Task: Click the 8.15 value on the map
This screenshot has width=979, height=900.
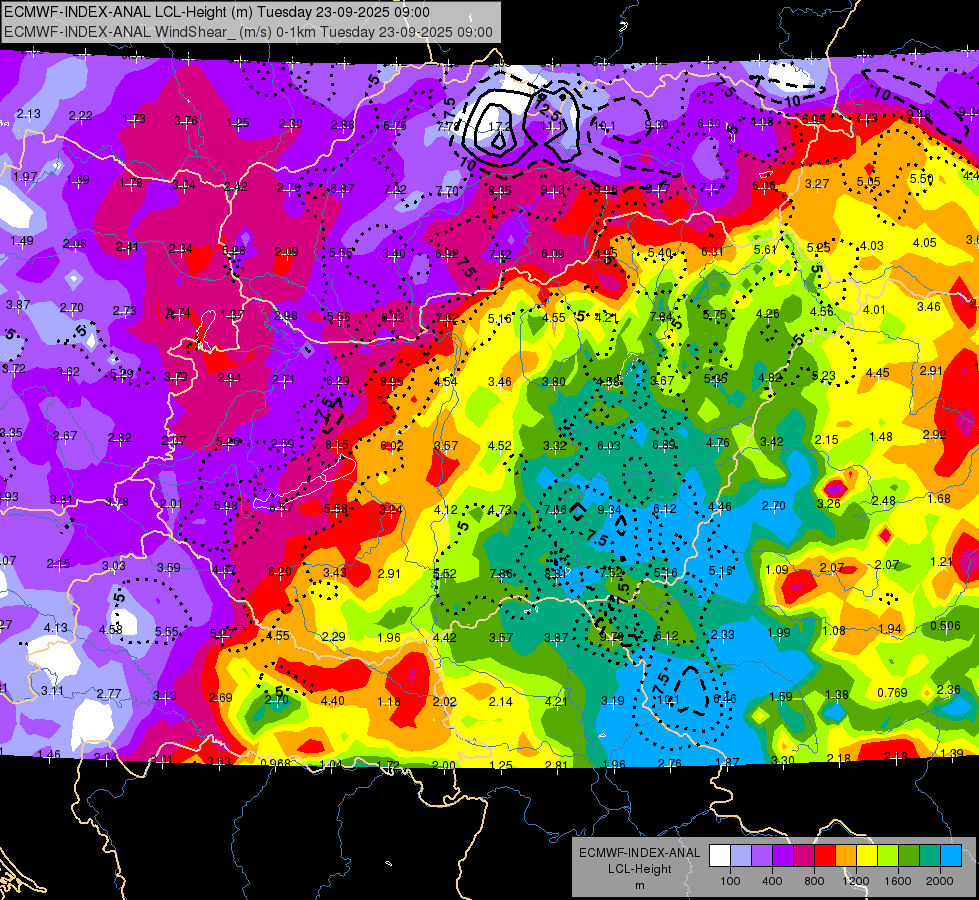Action: [337, 445]
